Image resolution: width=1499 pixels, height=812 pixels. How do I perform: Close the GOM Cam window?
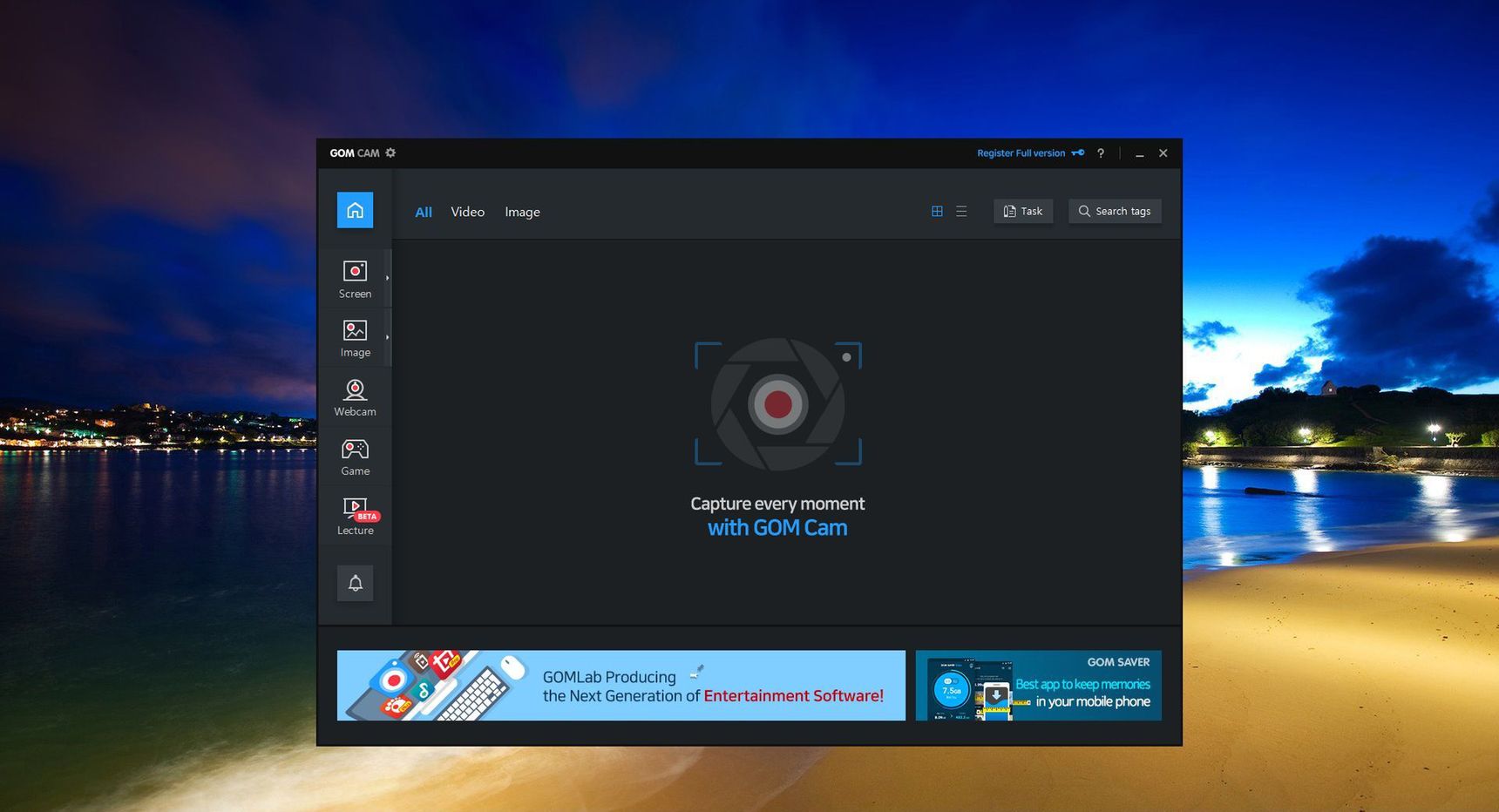point(1163,152)
